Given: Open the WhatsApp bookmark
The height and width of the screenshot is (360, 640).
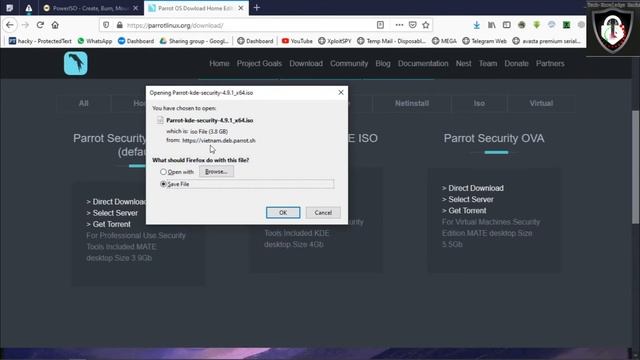Looking at the screenshot, I should pyautogui.click(x=95, y=41).
